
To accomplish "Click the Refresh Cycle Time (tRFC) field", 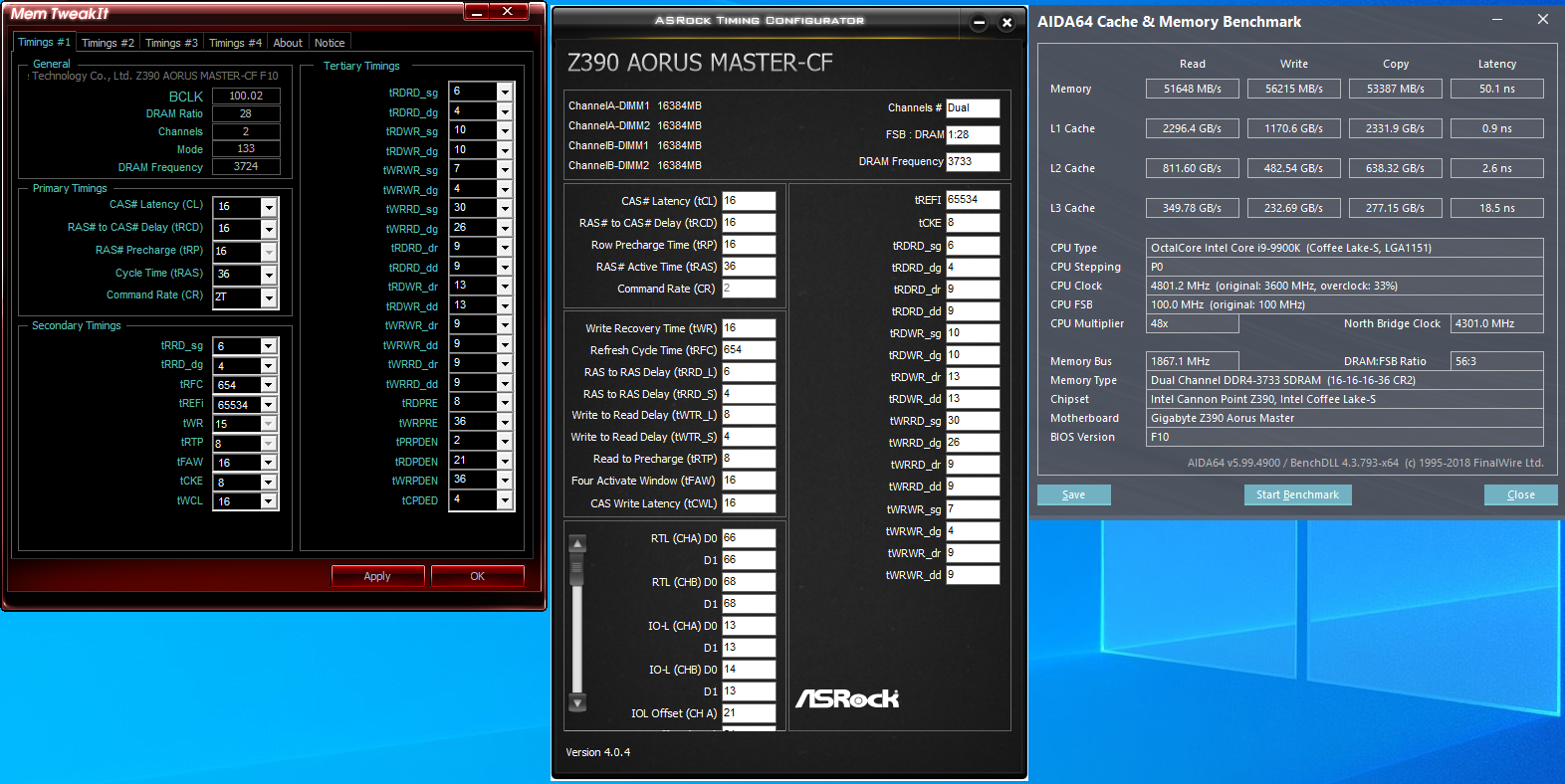I will (x=749, y=350).
